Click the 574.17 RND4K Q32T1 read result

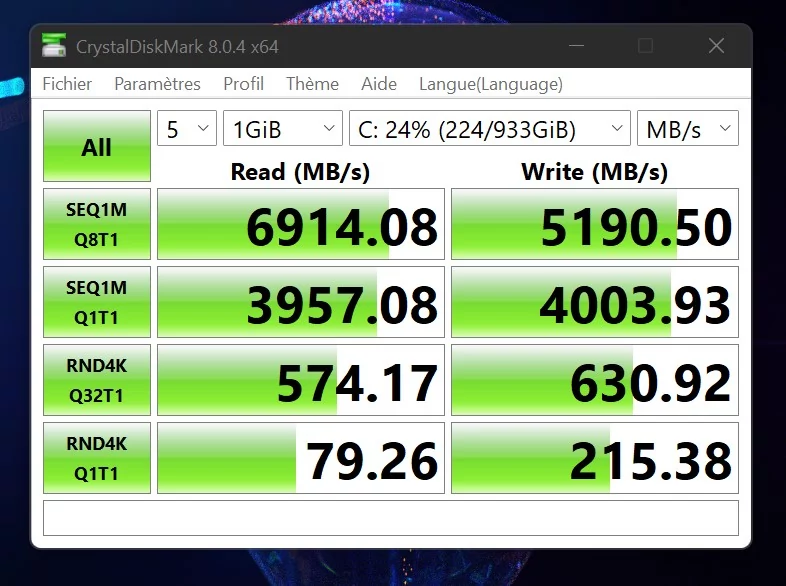[x=301, y=380]
